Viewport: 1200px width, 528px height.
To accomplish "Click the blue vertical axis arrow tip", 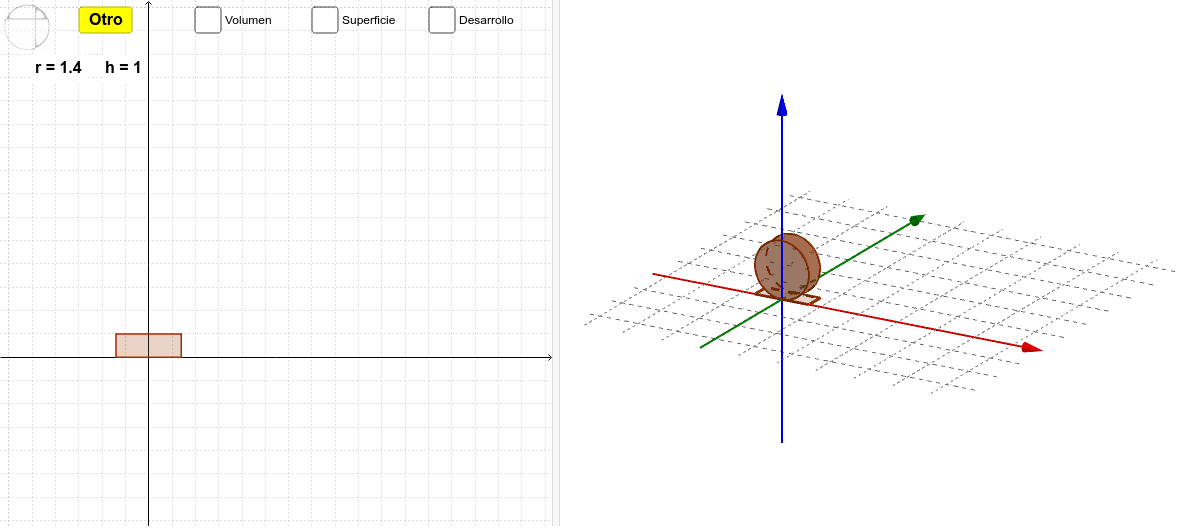I will tap(782, 104).
